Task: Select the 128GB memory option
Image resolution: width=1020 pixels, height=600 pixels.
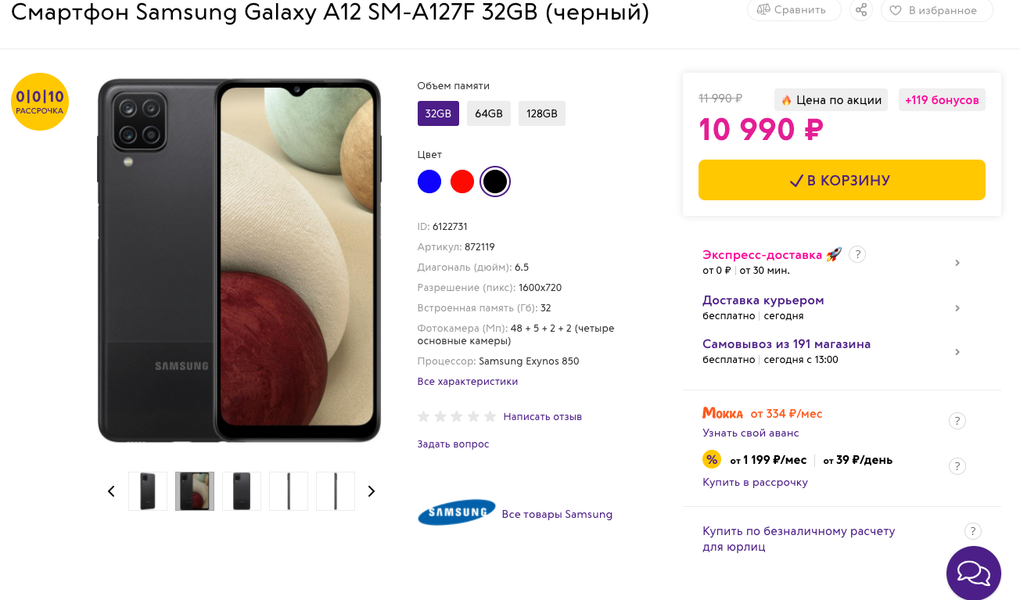Action: [541, 114]
